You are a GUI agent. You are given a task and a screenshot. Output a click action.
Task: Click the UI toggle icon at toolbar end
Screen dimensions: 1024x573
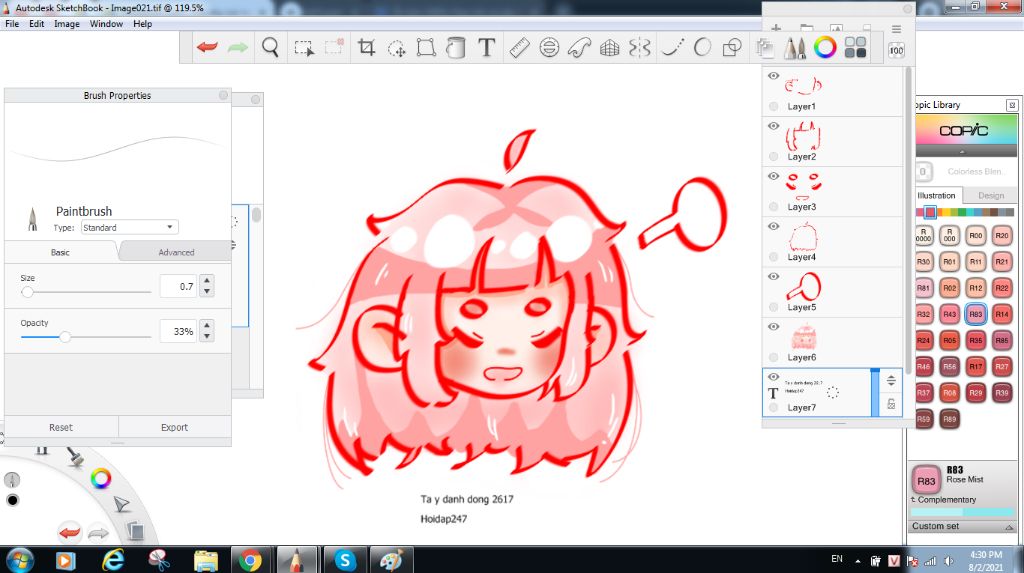896,50
